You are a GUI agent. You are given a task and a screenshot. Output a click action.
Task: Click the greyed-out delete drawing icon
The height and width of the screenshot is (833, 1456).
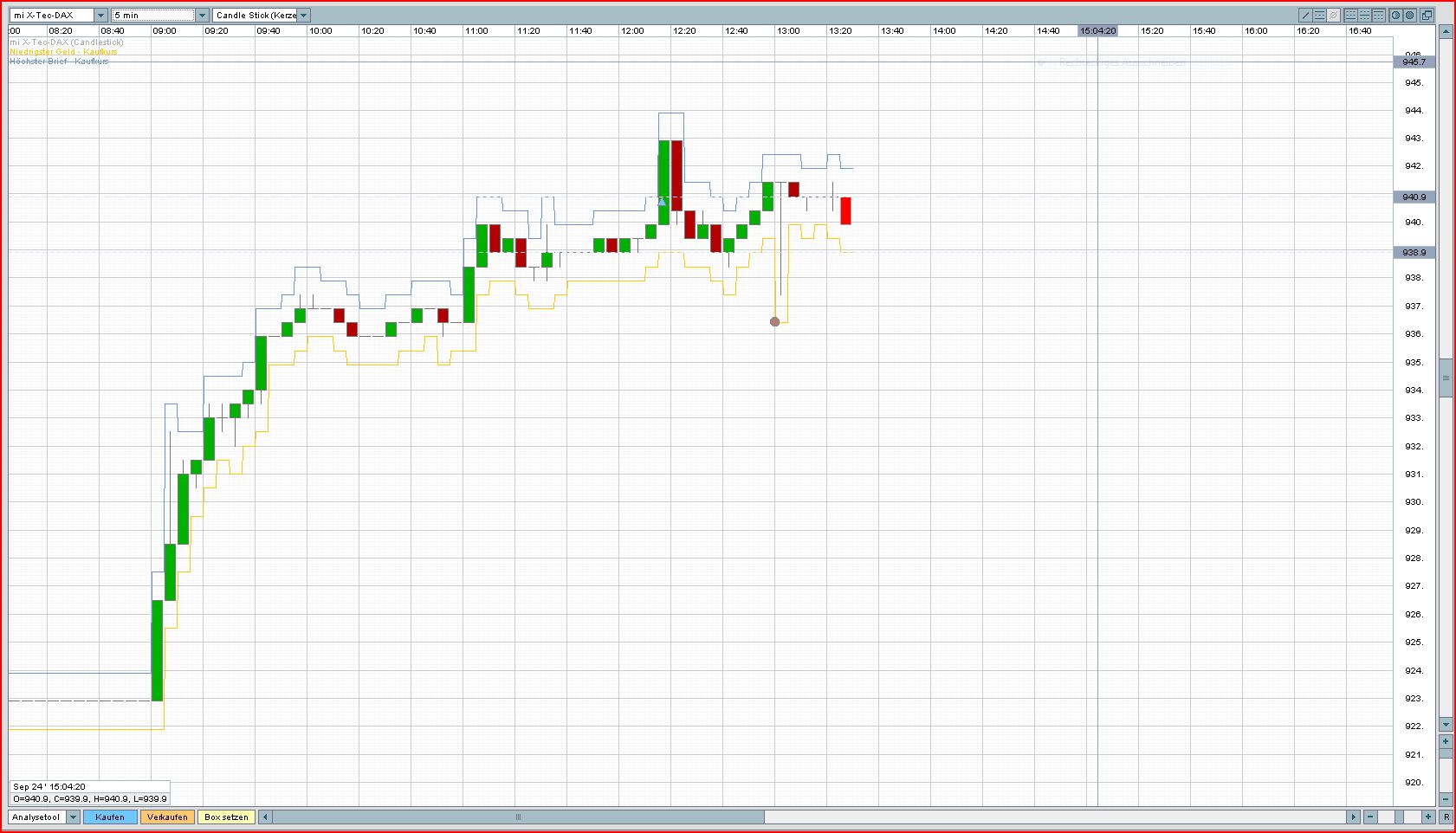pos(1333,15)
